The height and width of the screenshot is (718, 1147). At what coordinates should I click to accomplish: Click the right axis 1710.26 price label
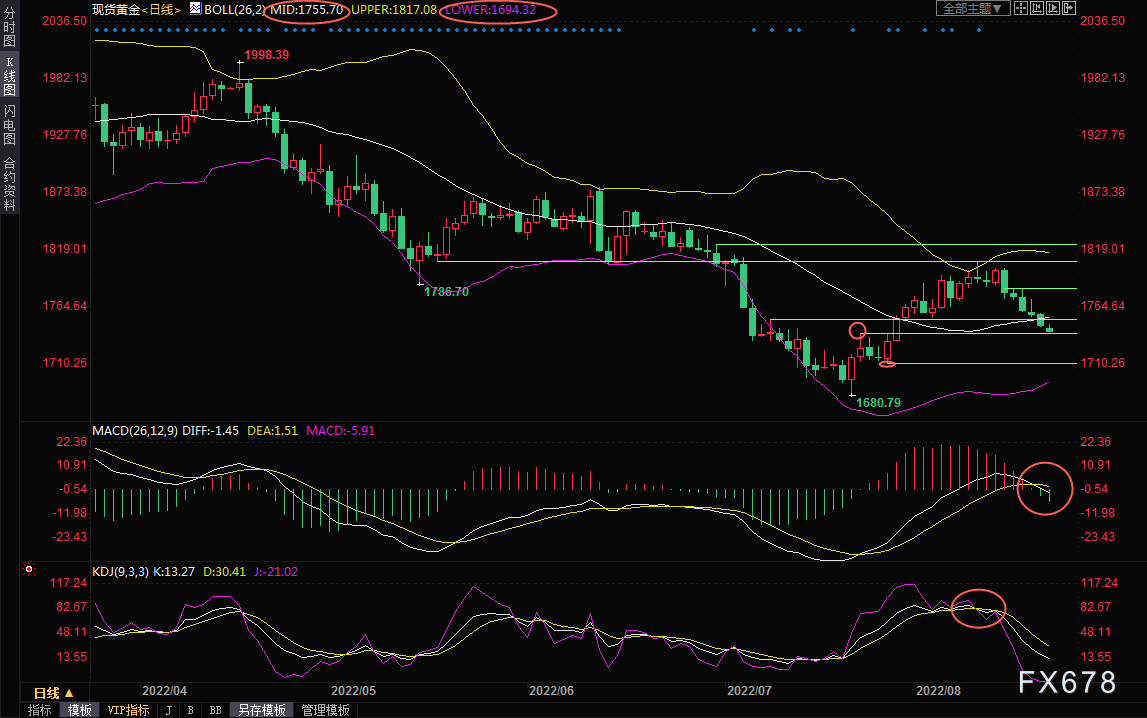click(x=1103, y=363)
